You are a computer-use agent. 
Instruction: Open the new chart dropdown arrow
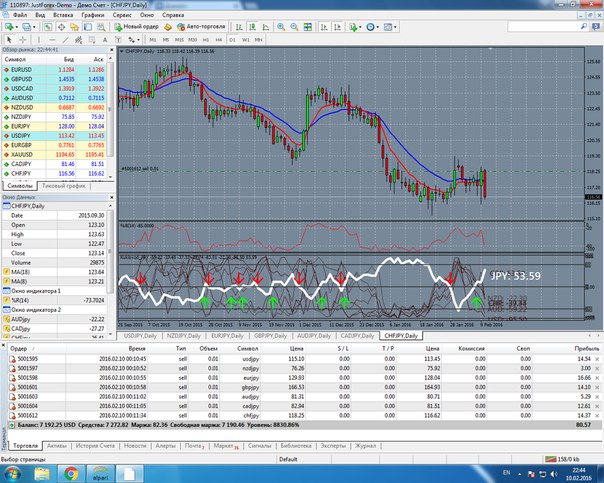[x=17, y=27]
